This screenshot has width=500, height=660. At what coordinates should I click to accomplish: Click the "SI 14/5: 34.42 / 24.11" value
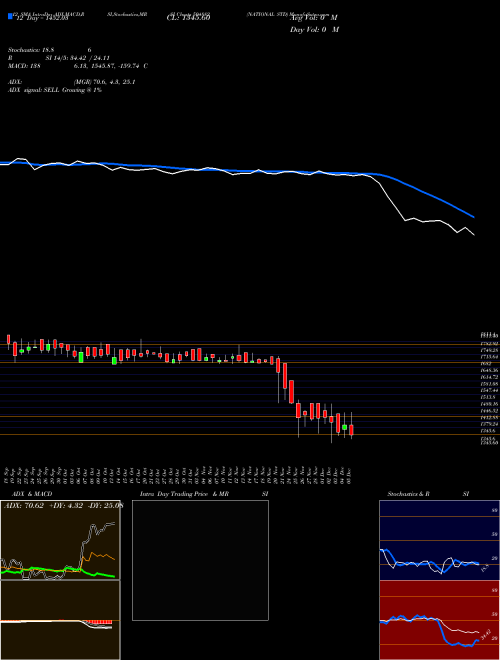[x=78, y=58]
